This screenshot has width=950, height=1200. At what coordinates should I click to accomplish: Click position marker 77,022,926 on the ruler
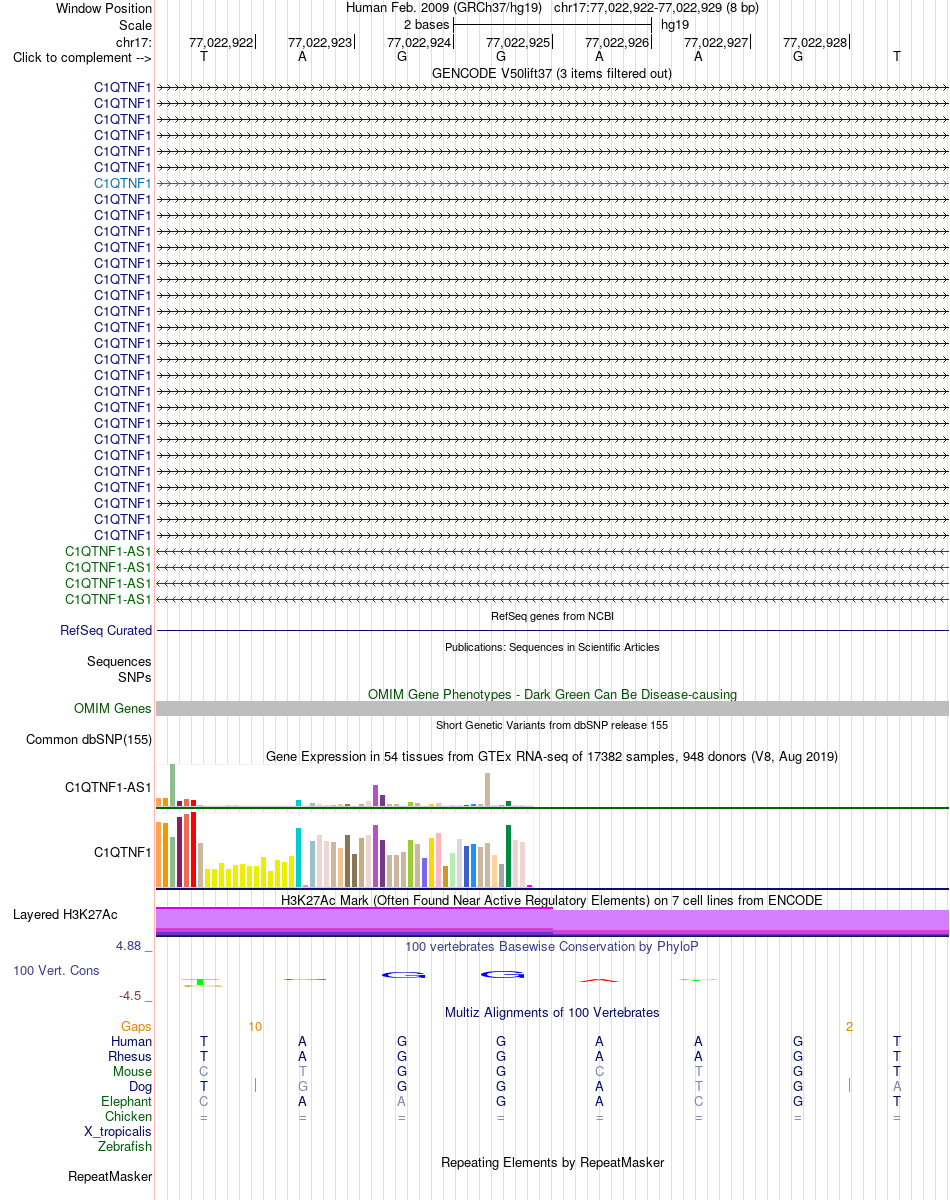pyautogui.click(x=617, y=42)
